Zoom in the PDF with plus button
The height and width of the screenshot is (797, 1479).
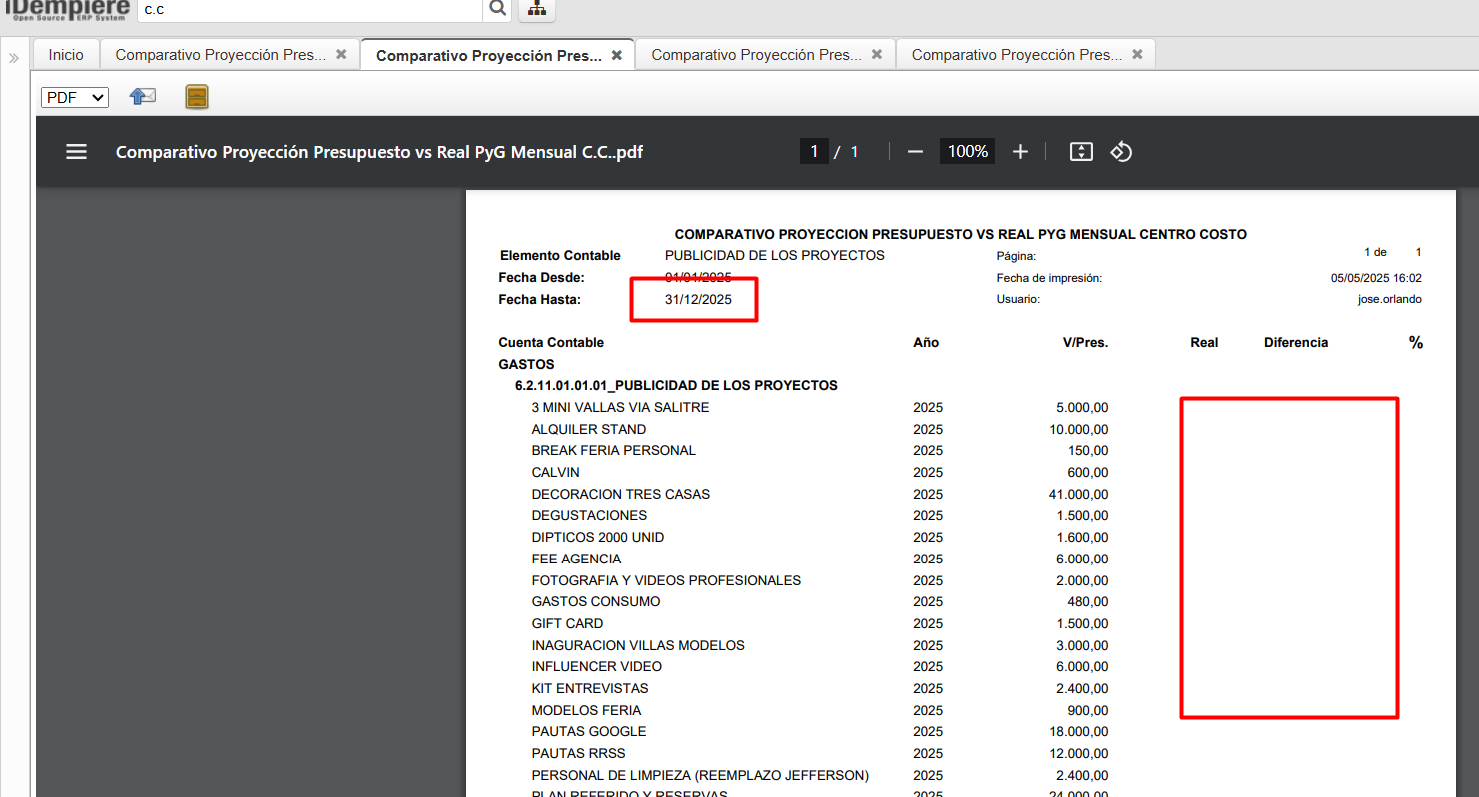coord(1020,152)
